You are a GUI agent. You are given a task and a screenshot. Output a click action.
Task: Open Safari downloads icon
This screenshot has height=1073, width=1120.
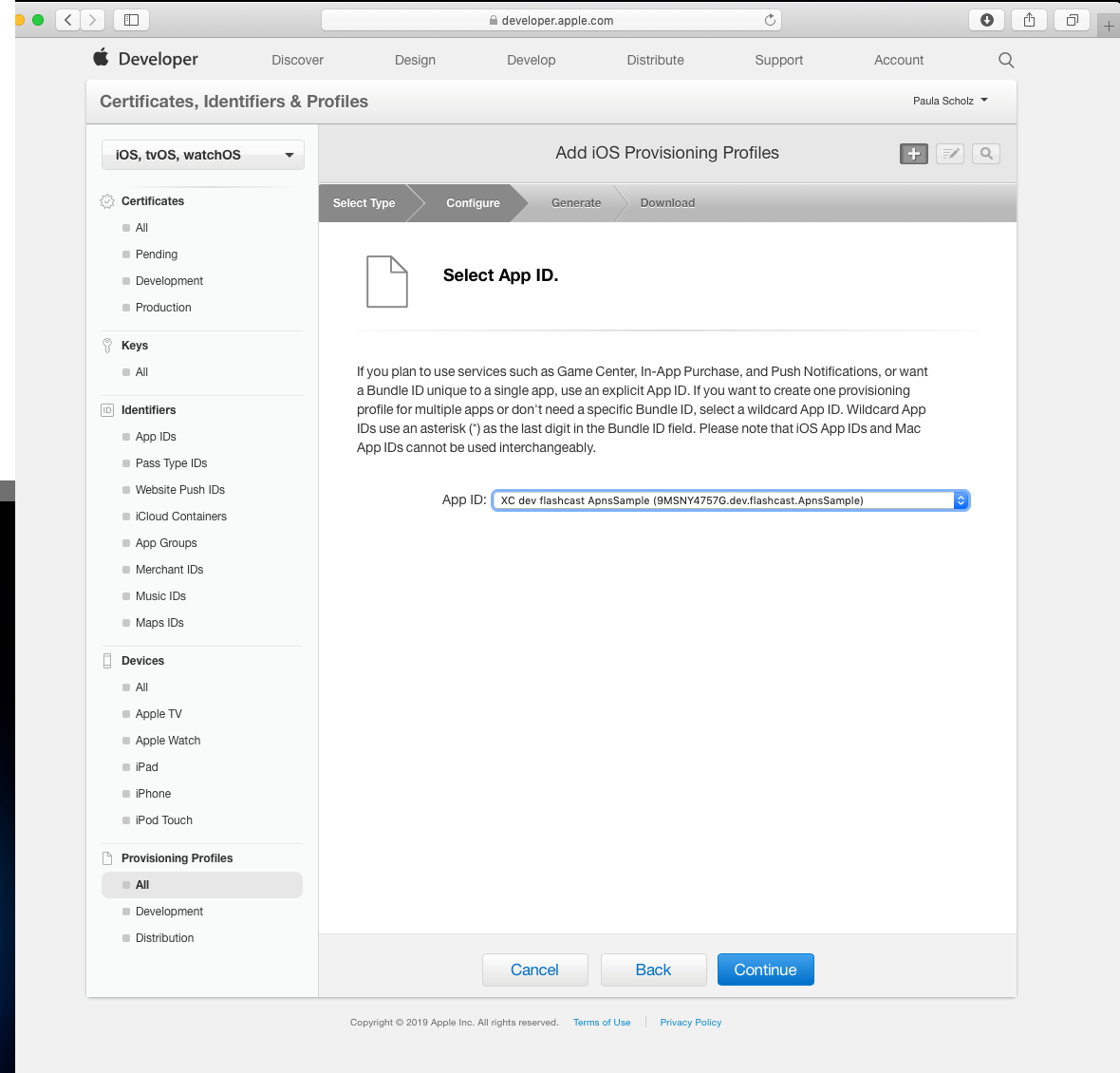986,20
